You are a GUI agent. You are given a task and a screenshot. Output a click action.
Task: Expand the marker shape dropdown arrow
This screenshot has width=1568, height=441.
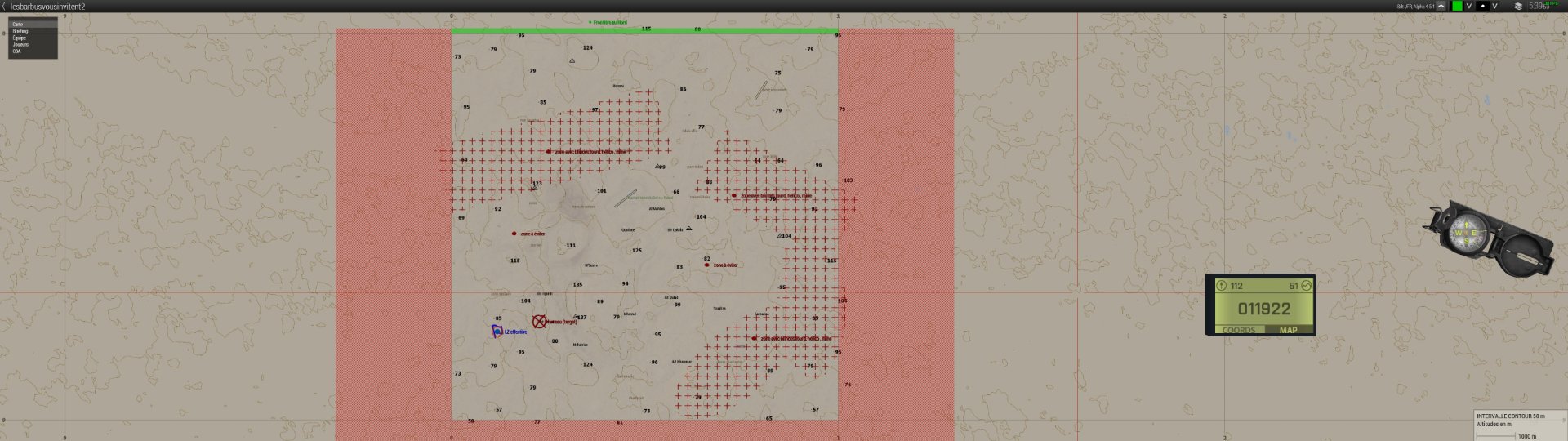[x=1495, y=6]
